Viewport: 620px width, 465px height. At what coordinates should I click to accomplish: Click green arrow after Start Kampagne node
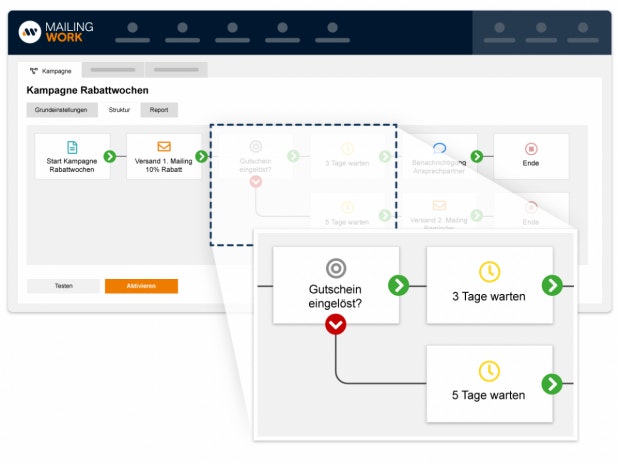(x=110, y=157)
